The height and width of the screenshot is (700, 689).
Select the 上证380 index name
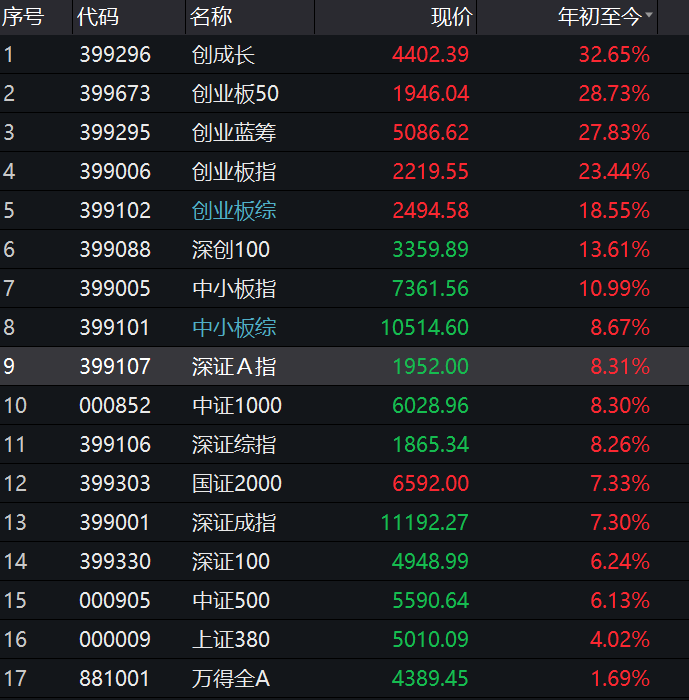231,639
